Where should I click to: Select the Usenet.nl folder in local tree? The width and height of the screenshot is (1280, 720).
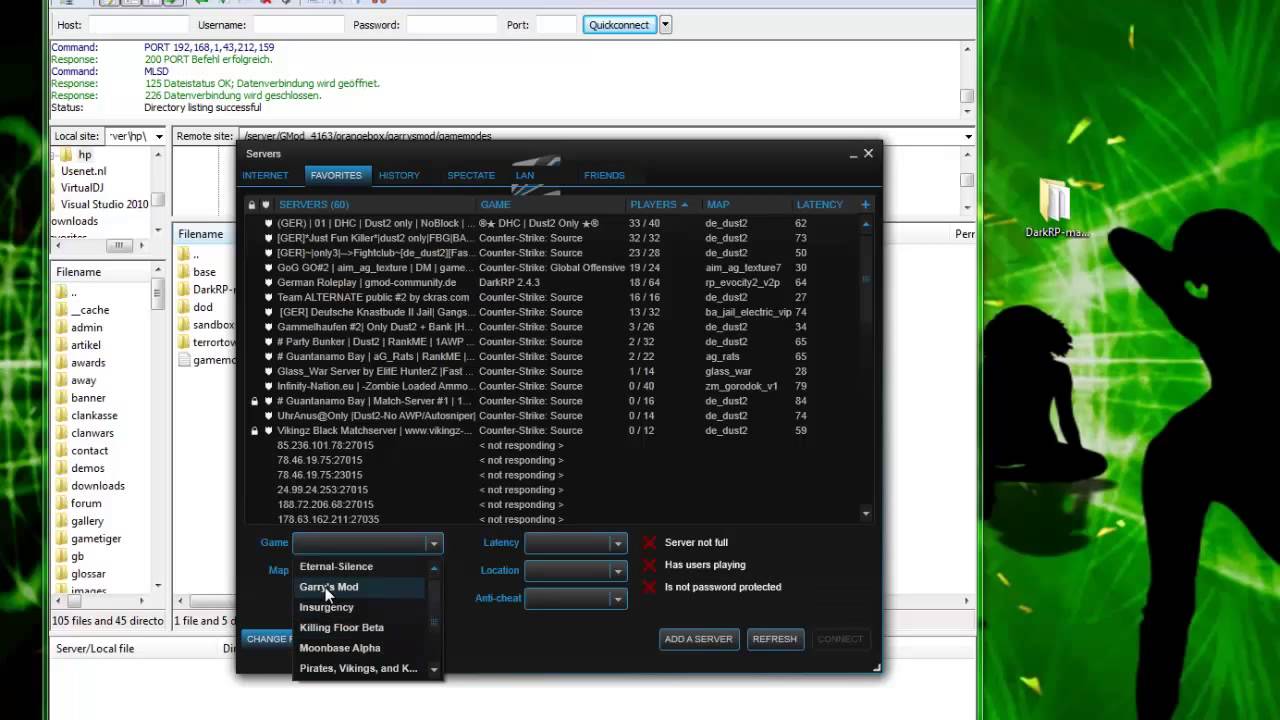[x=84, y=171]
